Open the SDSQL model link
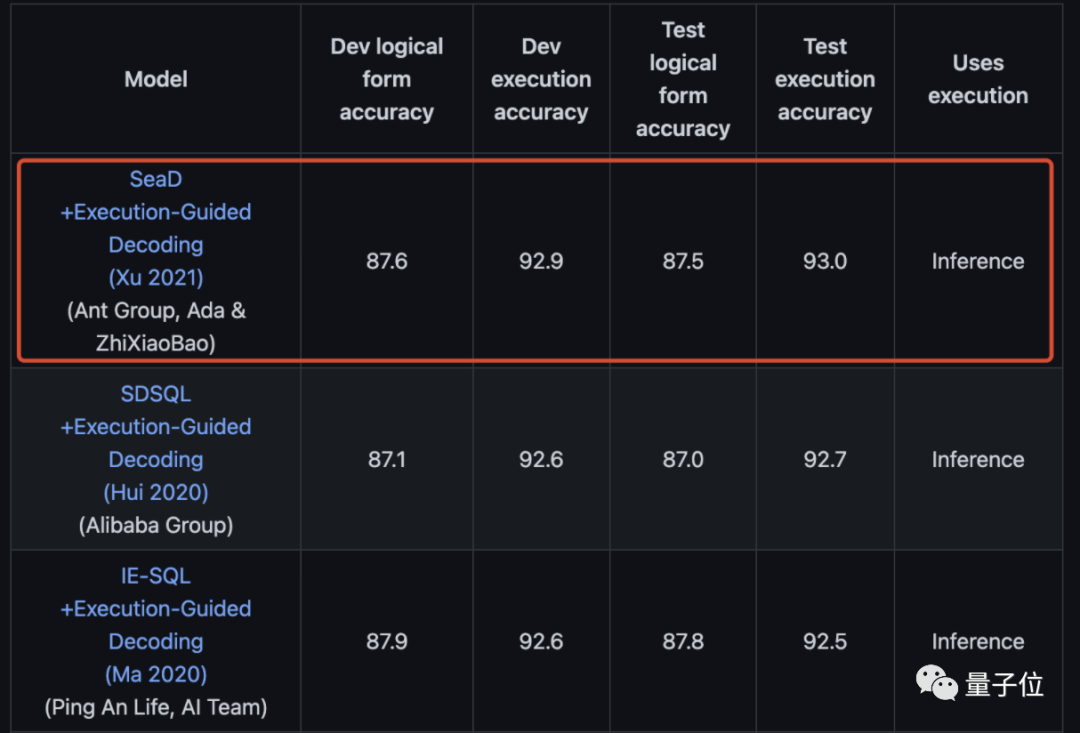Viewport: 1080px width, 733px height. pos(156,394)
